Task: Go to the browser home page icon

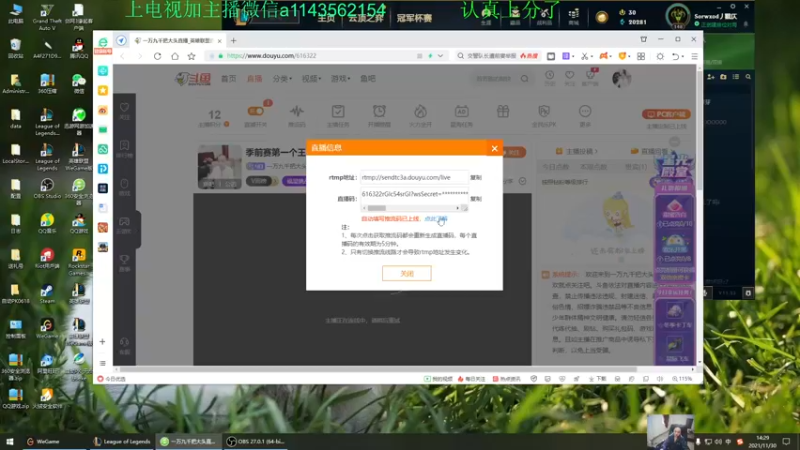Action: click(174, 56)
